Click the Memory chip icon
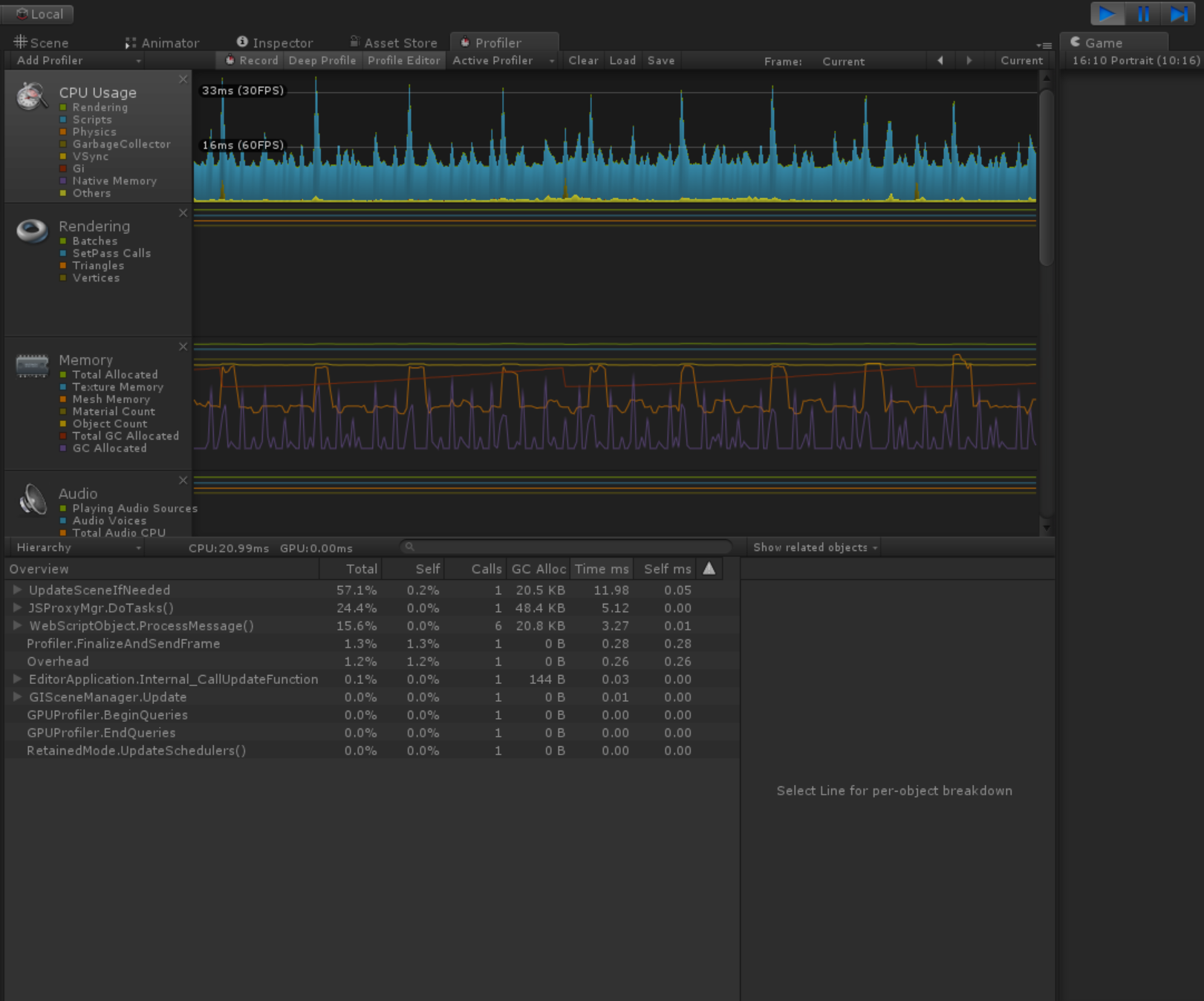This screenshot has width=1204, height=1001. click(x=32, y=365)
